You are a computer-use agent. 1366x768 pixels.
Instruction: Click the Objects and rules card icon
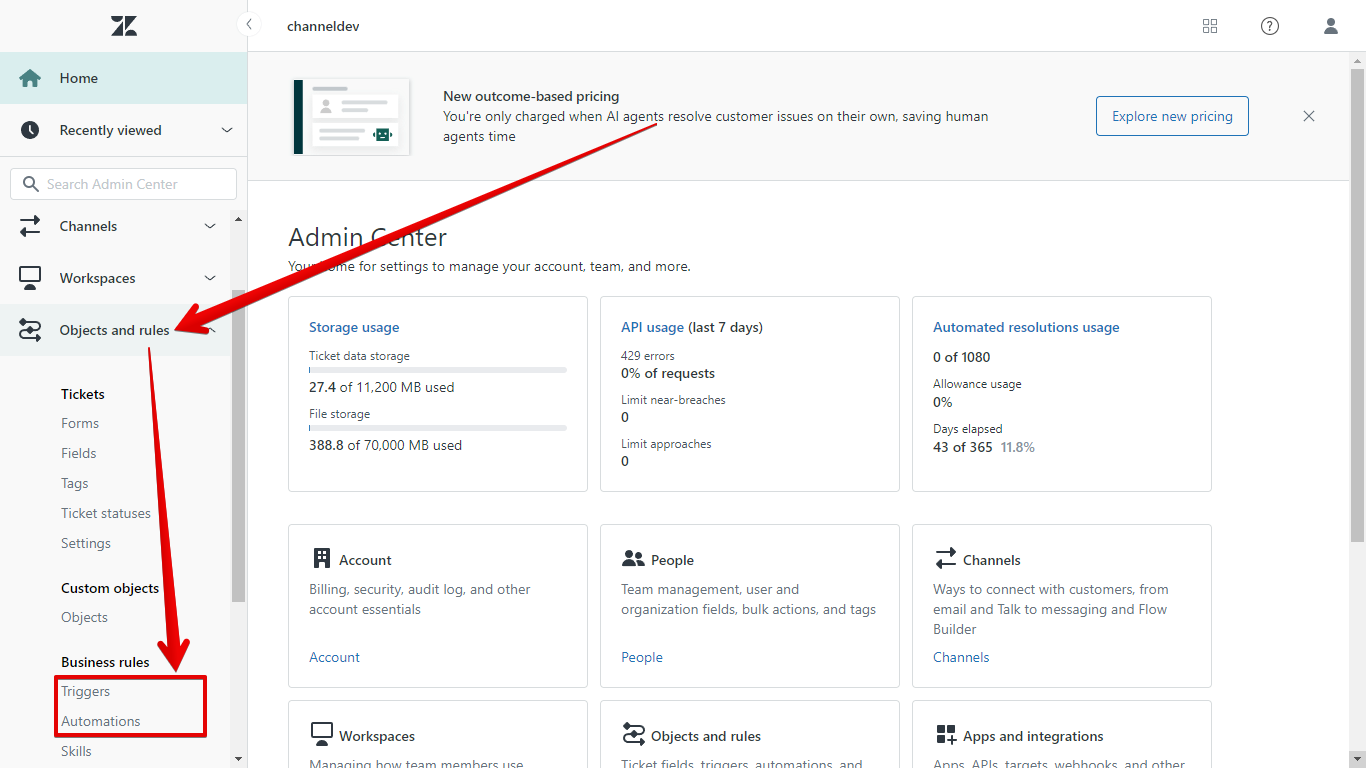(634, 735)
